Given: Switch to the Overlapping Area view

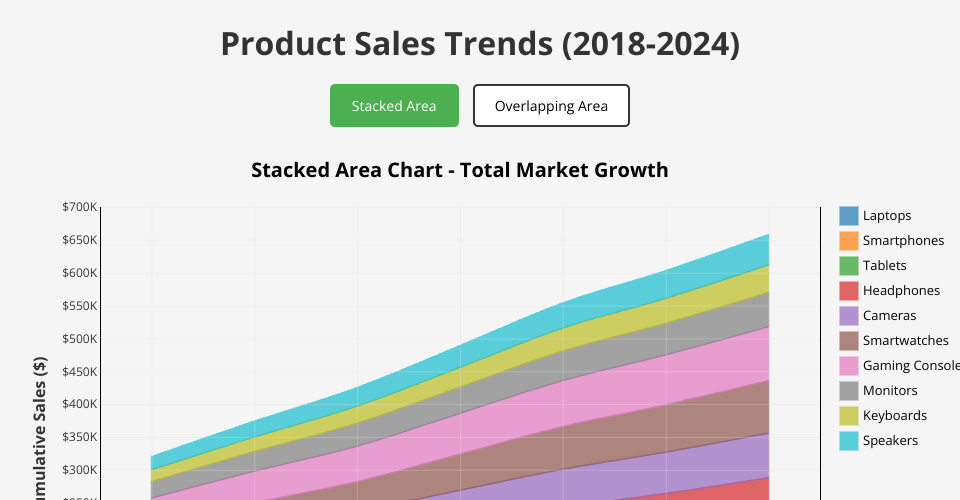Looking at the screenshot, I should pos(551,106).
